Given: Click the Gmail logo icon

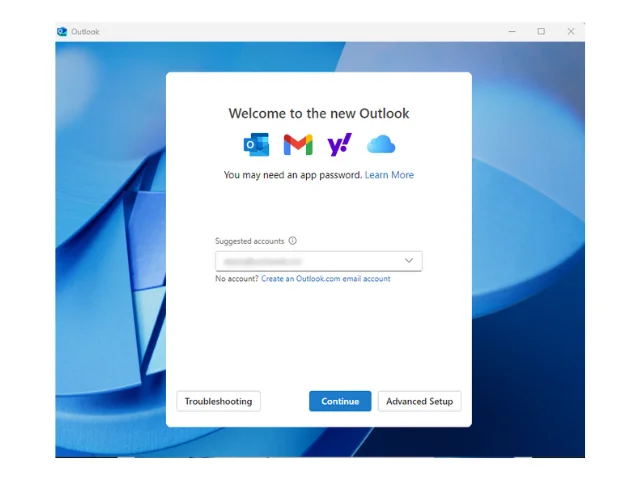Looking at the screenshot, I should (298, 144).
